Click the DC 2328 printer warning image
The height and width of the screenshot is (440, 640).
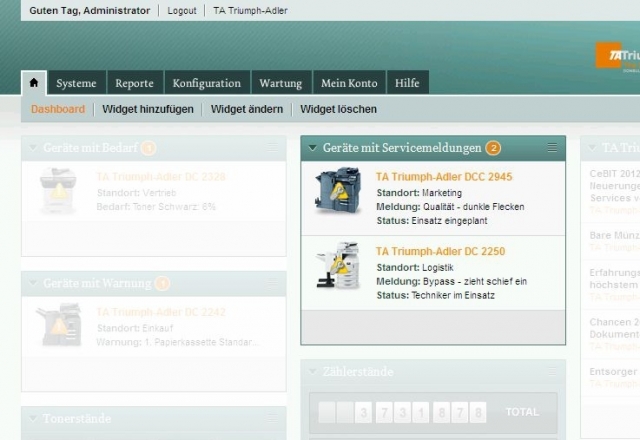[58, 191]
